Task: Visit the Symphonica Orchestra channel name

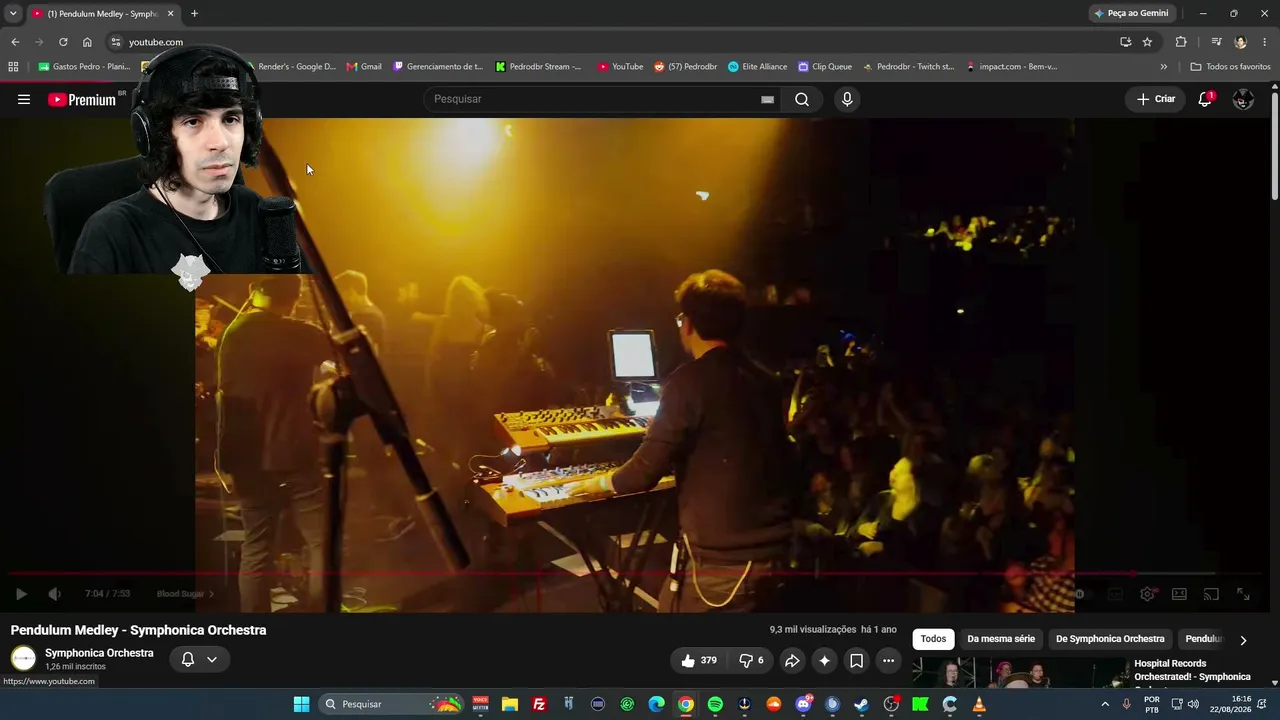Action: [99, 653]
